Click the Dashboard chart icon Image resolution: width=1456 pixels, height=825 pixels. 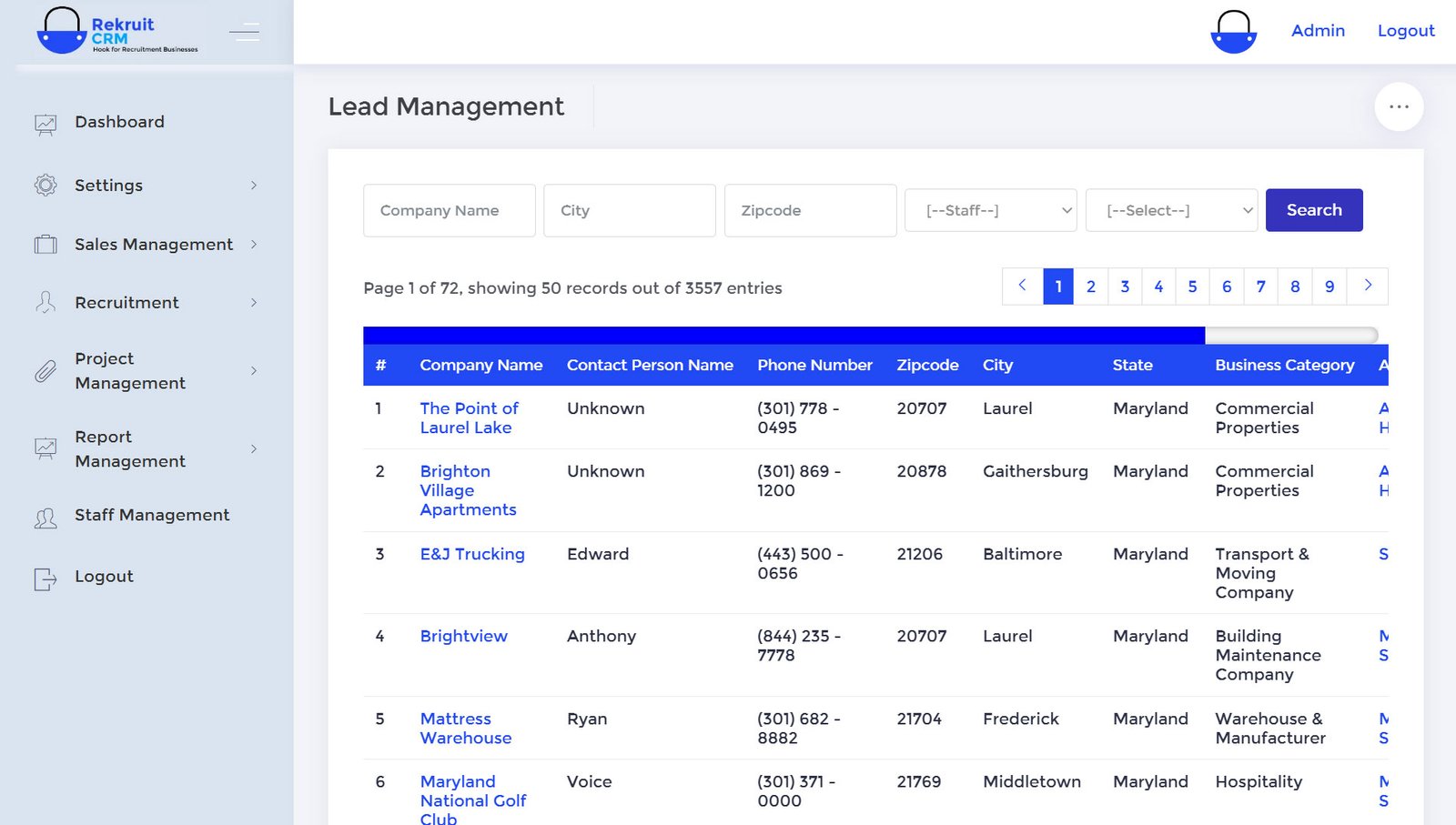click(45, 124)
